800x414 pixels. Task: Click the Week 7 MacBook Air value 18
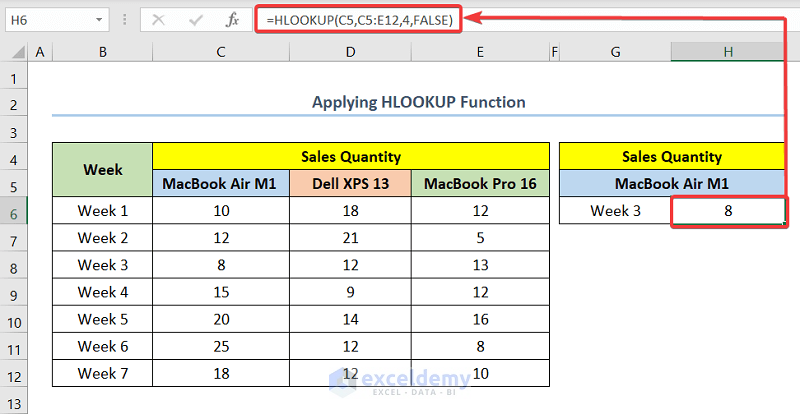pyautogui.click(x=221, y=373)
